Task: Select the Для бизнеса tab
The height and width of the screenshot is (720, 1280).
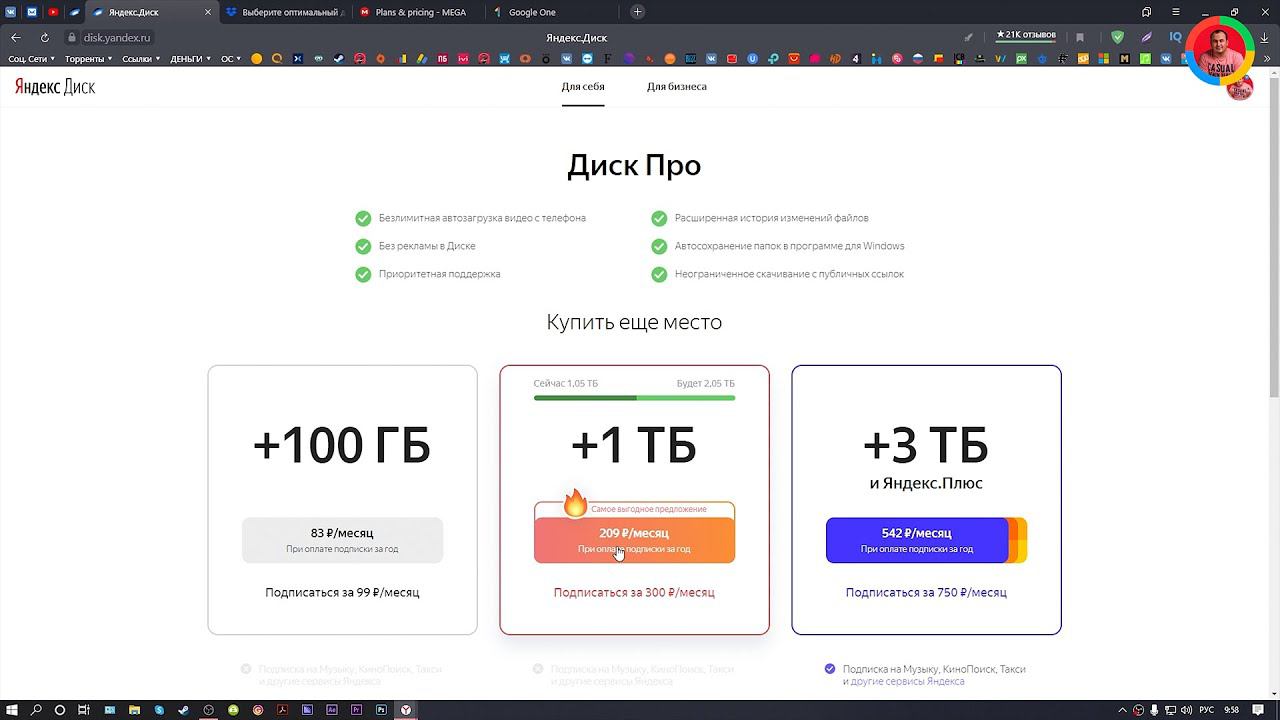Action: point(676,87)
